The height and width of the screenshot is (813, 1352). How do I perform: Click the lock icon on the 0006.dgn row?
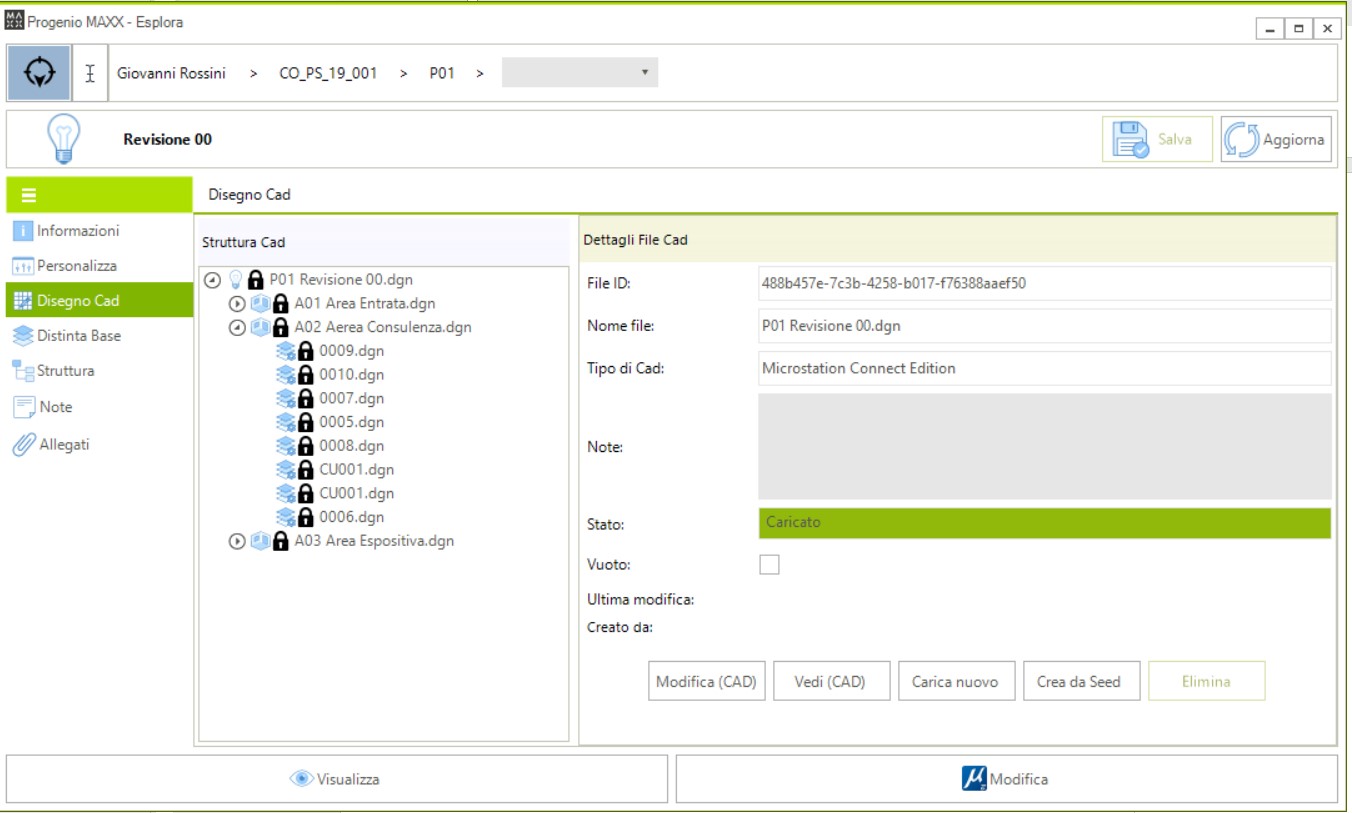pos(306,517)
